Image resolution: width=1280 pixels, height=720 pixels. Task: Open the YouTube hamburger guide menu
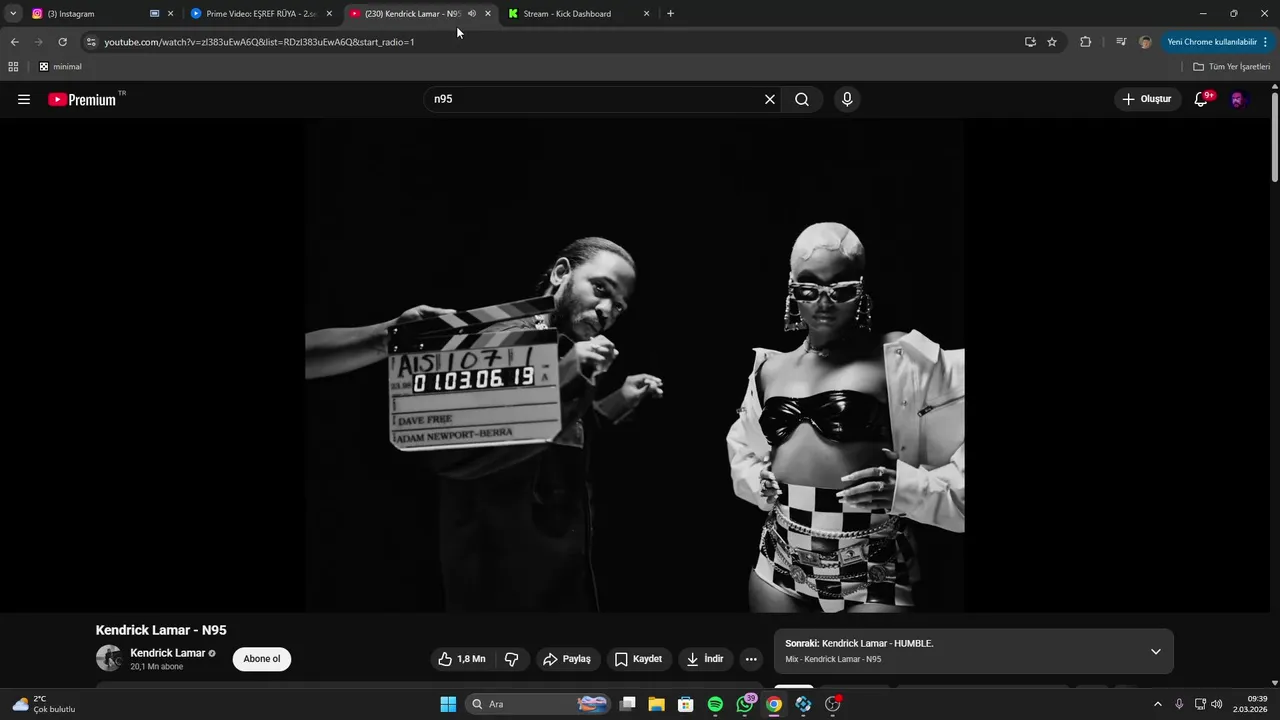pyautogui.click(x=24, y=99)
